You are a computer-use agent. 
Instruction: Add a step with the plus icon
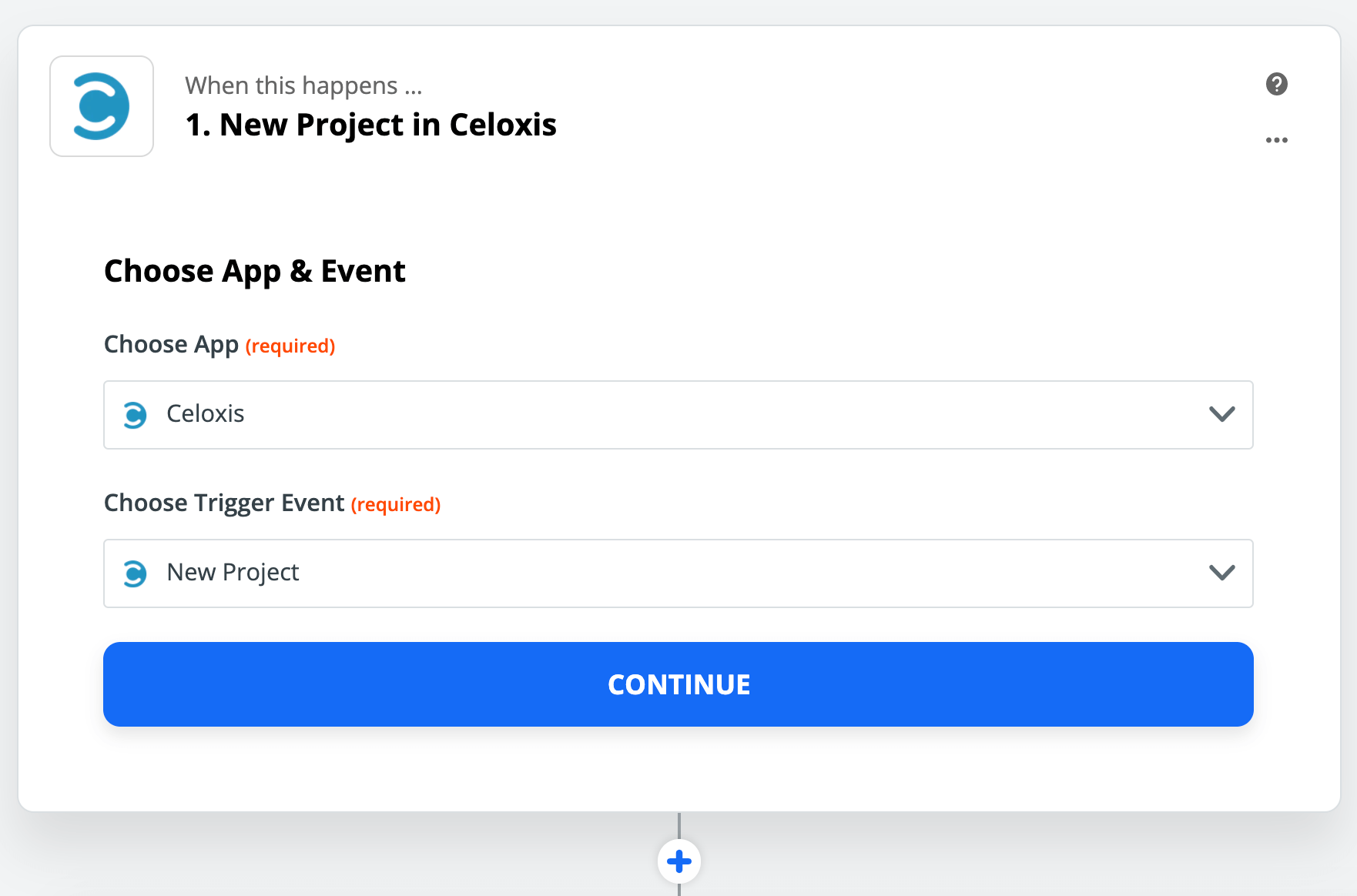click(678, 861)
